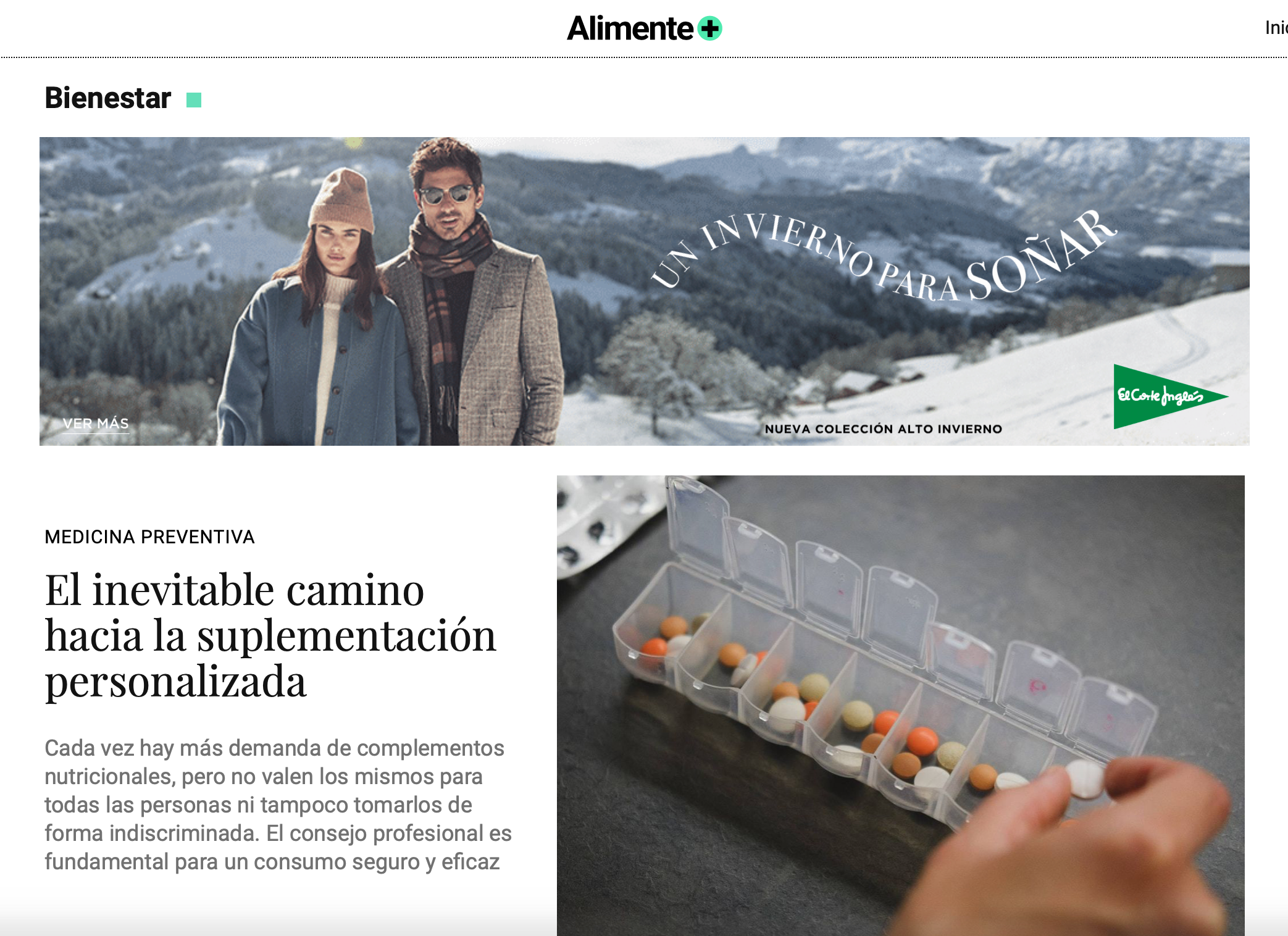Click the MEDICINA PREVENTIVA category label
The width and height of the screenshot is (1288, 936).
(x=149, y=537)
